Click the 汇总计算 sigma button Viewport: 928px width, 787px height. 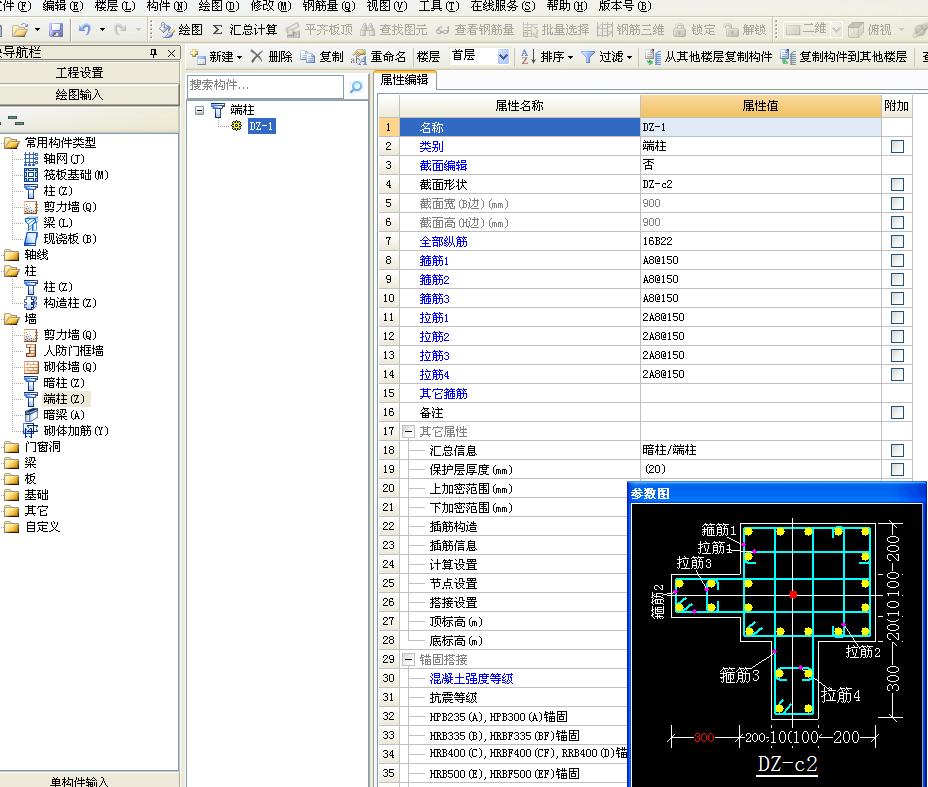[x=244, y=30]
